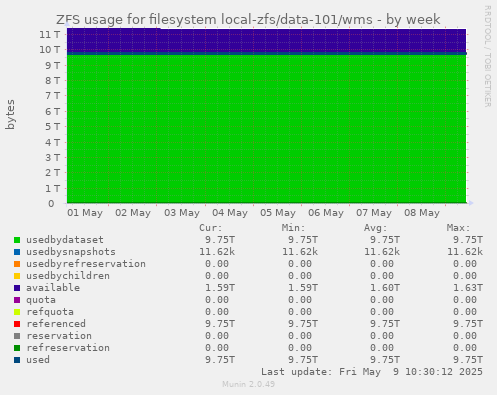
Task: Click the referenced red swatch
Action: pyautogui.click(x=17, y=324)
